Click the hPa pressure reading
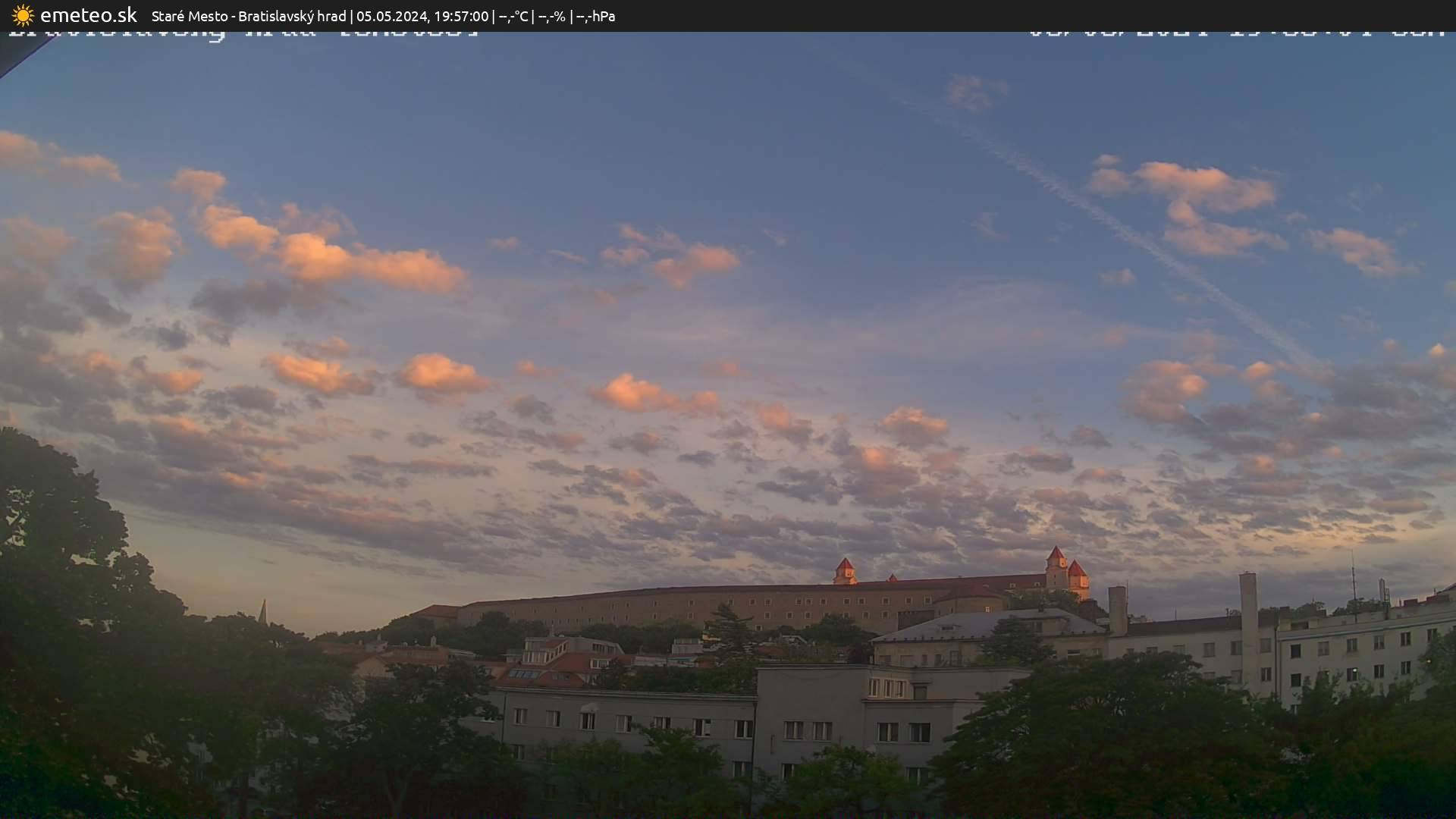 595,16
